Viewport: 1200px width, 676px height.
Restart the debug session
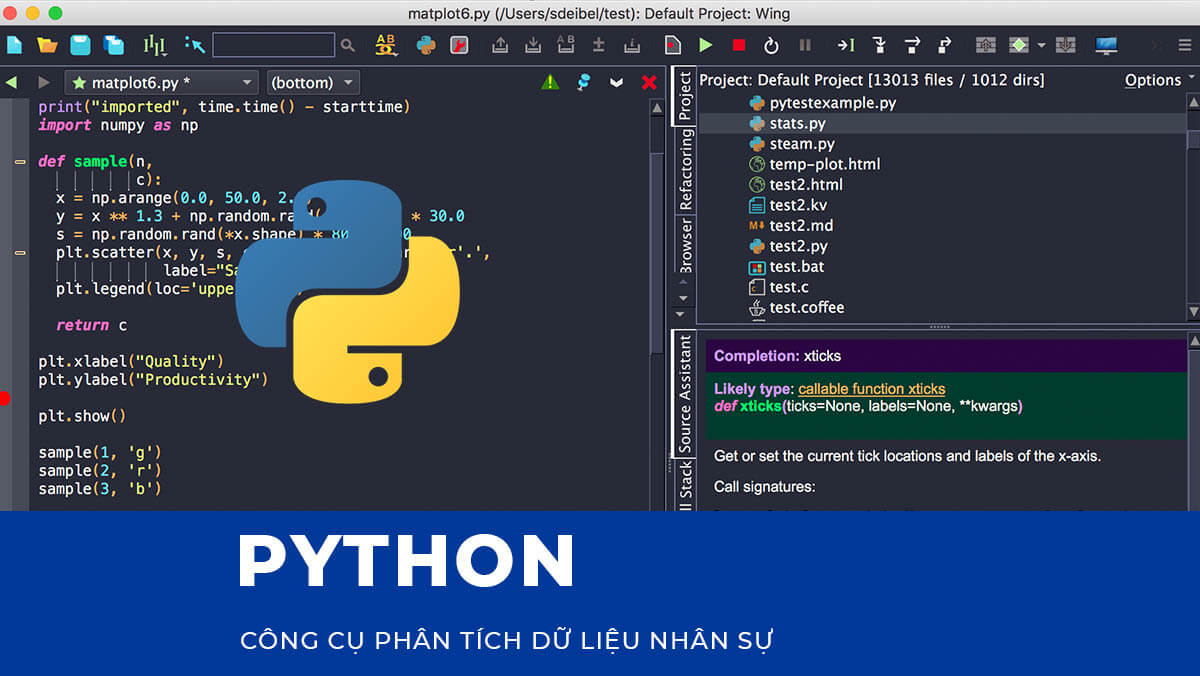point(770,45)
